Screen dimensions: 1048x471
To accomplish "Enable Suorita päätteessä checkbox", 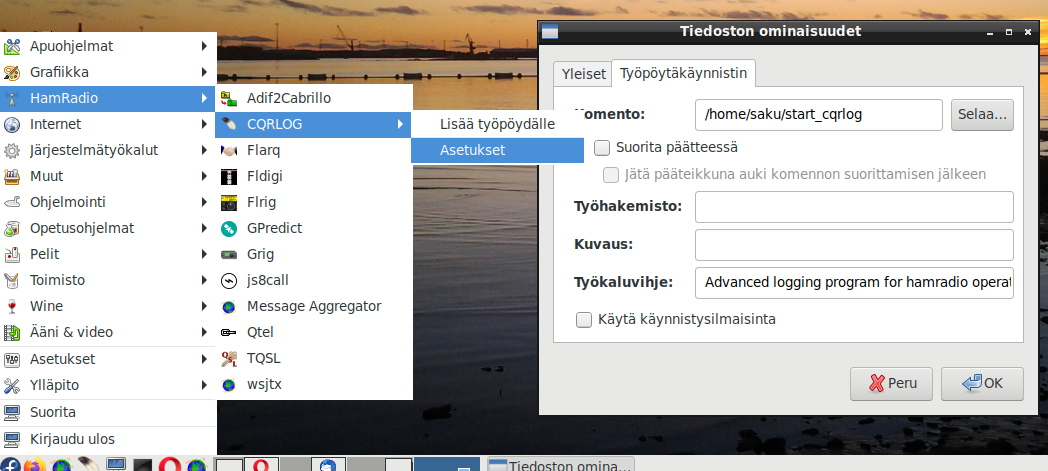I will point(602,147).
